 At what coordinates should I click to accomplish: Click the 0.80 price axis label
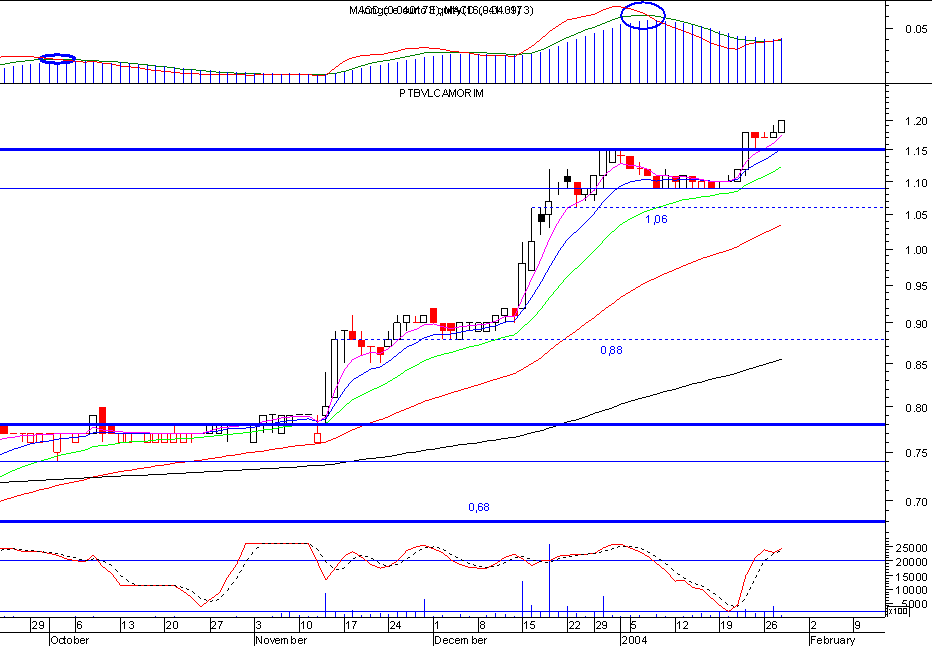pyautogui.click(x=916, y=408)
